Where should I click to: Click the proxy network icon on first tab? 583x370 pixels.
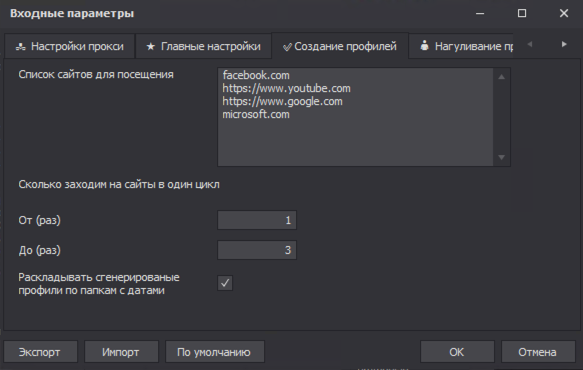[x=21, y=47]
